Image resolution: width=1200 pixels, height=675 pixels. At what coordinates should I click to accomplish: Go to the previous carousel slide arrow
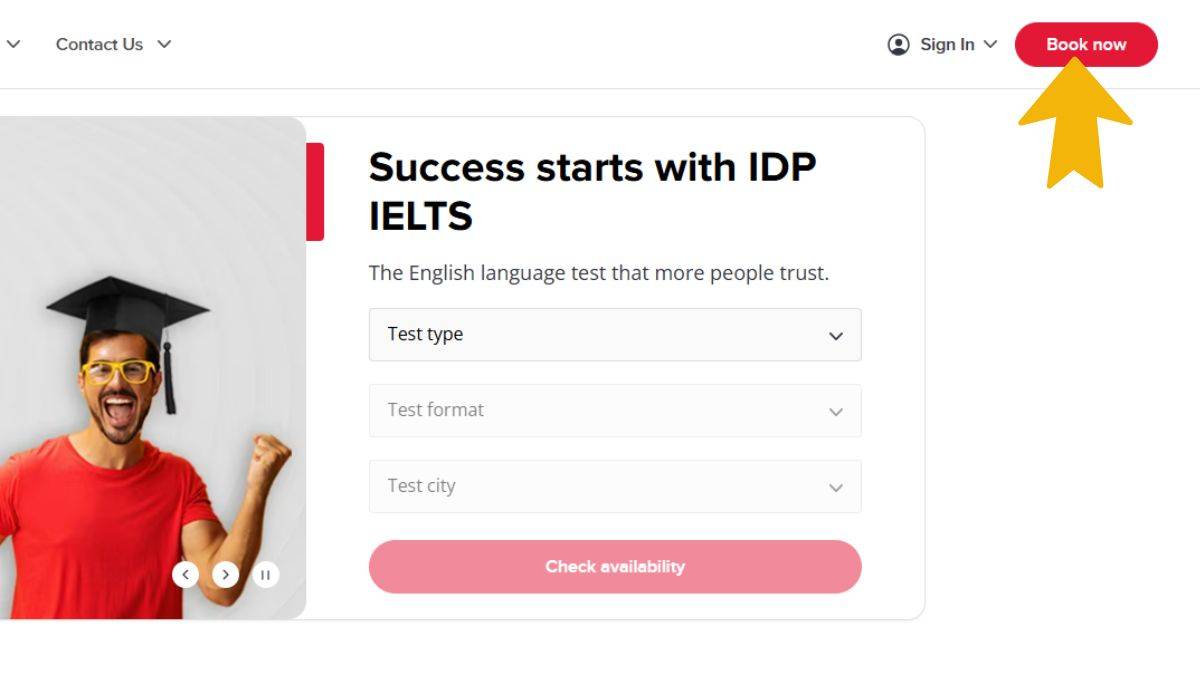[186, 574]
